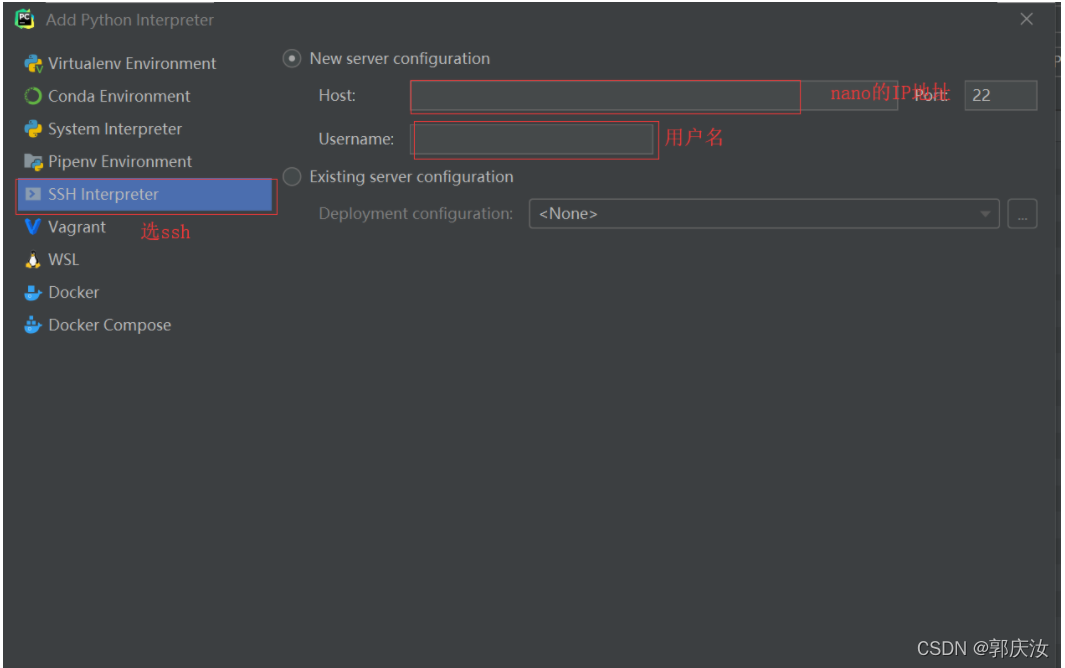This screenshot has height=668, width=1065.
Task: Click the Vagrant V icon
Action: pos(33,227)
